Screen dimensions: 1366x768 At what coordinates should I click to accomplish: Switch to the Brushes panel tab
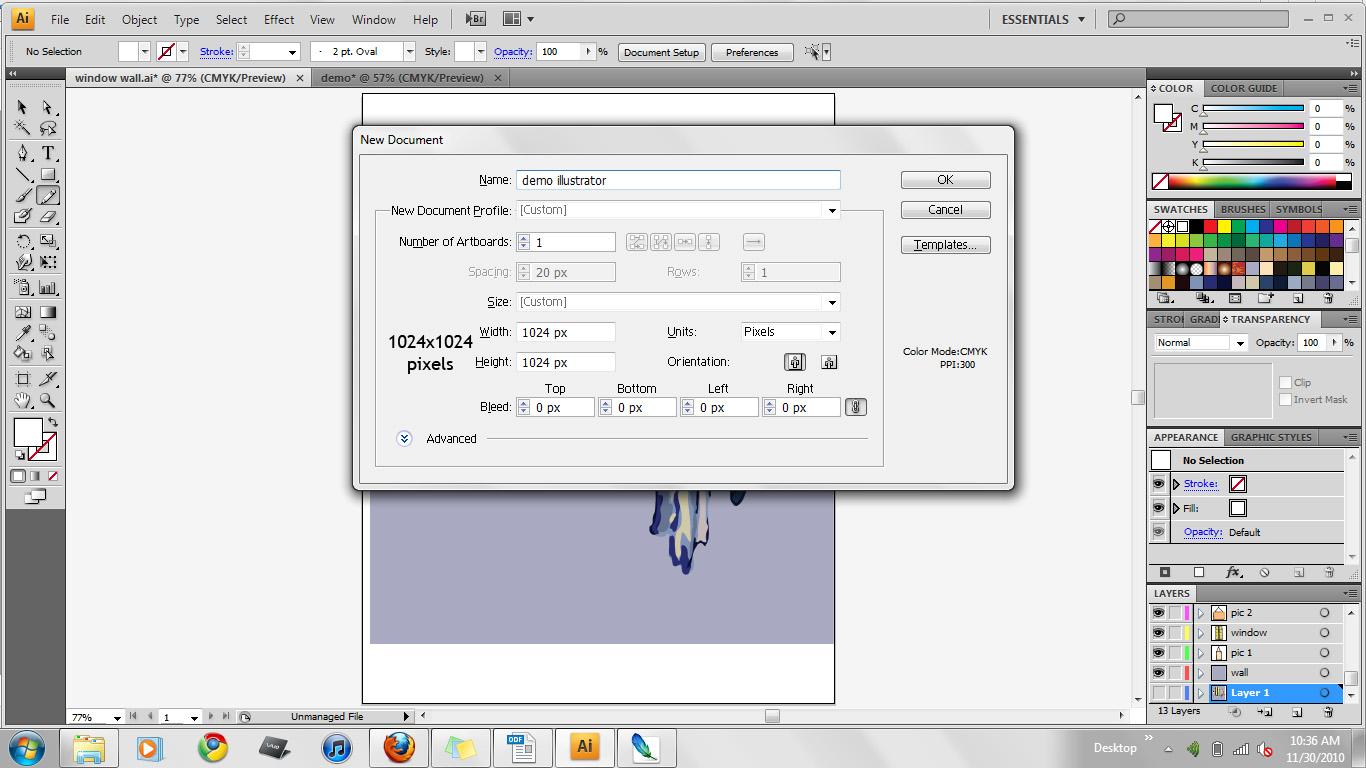(1243, 209)
